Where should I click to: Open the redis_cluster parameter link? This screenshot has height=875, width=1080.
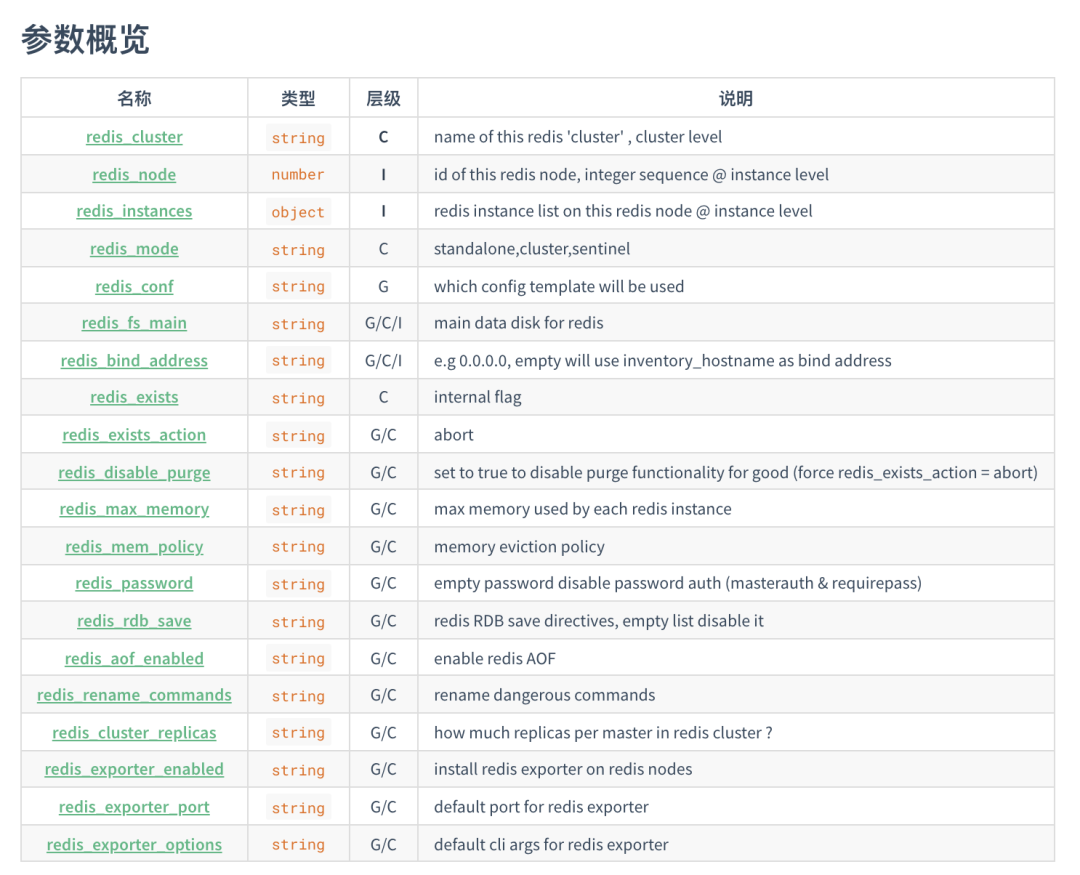coord(134,137)
